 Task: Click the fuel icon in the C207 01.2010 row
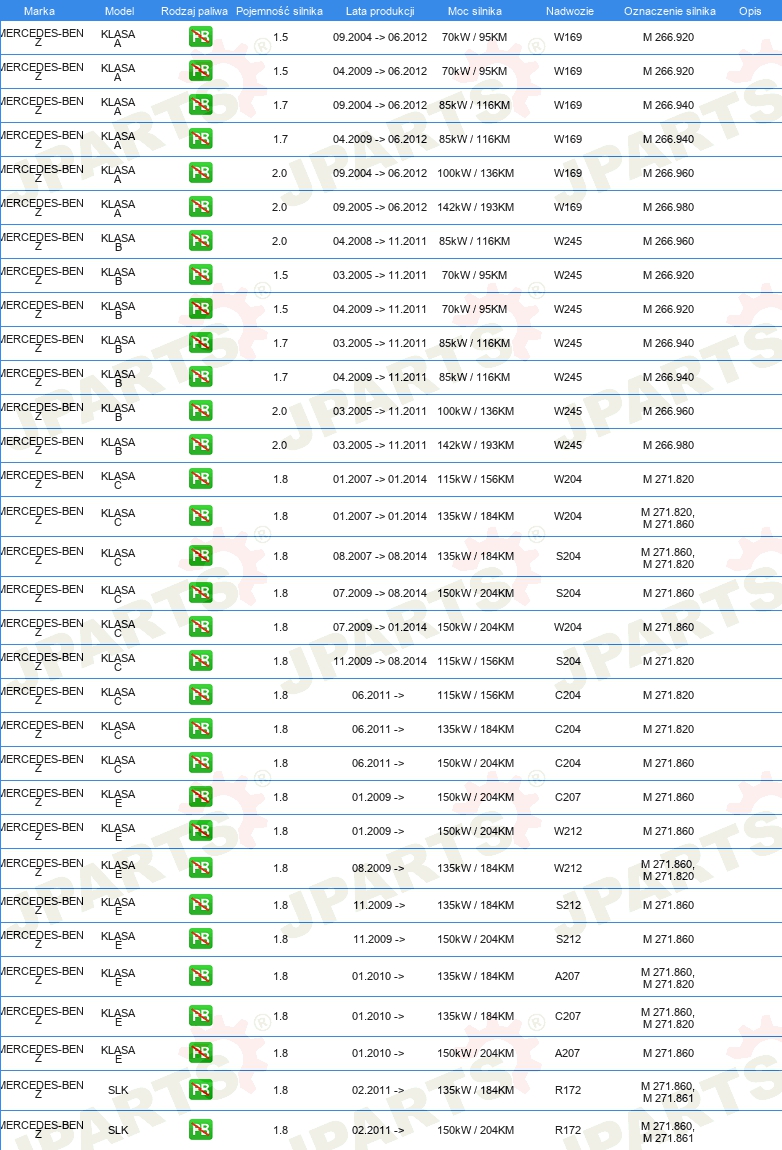click(x=200, y=1016)
